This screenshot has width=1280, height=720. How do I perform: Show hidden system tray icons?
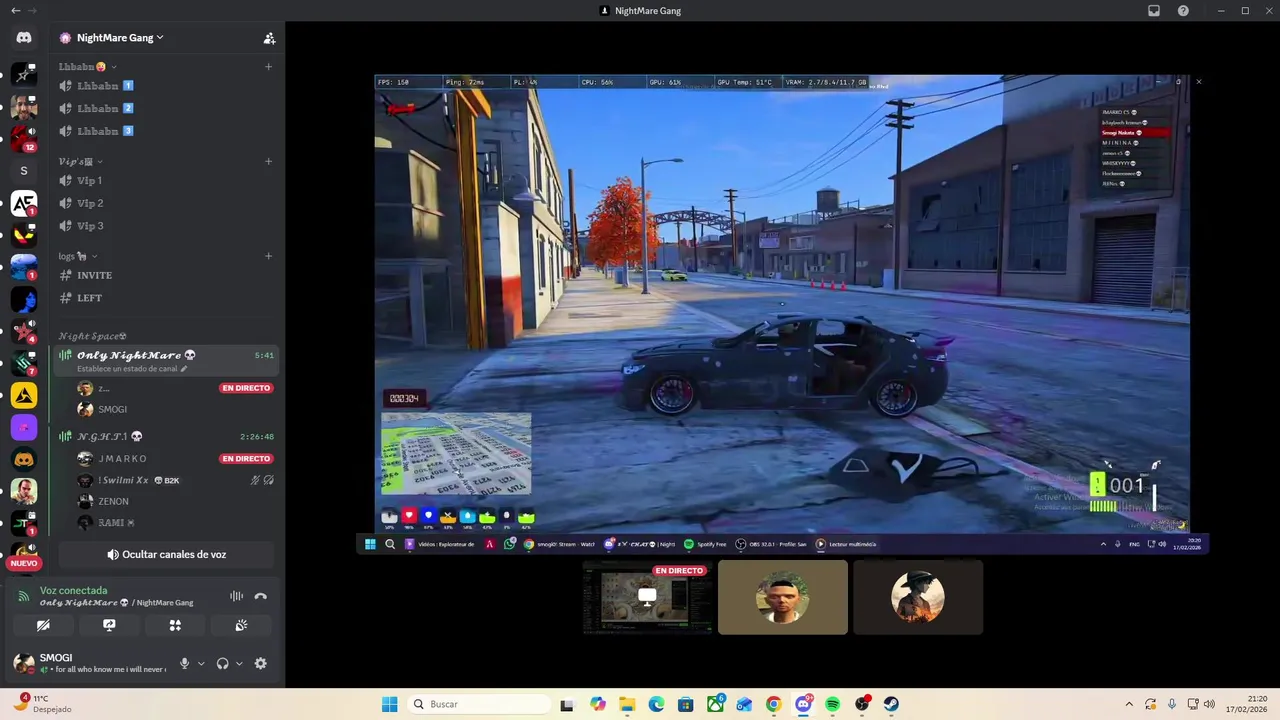pyautogui.click(x=1129, y=704)
